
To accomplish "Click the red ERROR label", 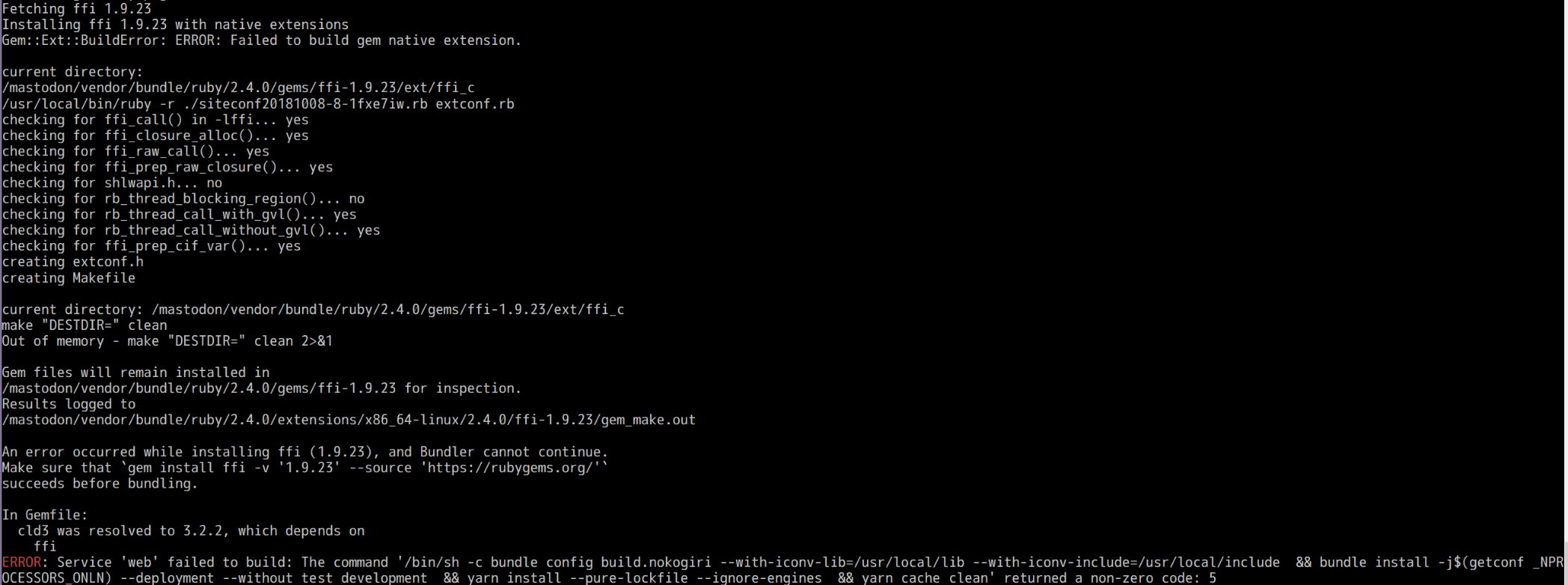I will 21,563.
